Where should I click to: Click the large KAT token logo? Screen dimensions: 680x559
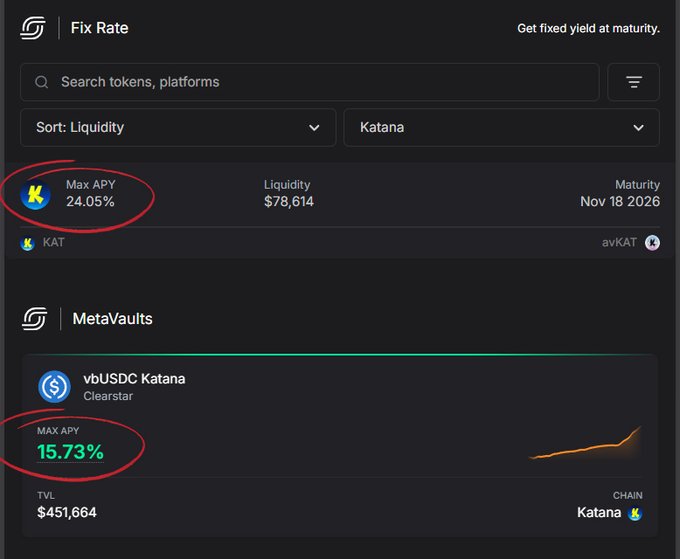[x=35, y=195]
